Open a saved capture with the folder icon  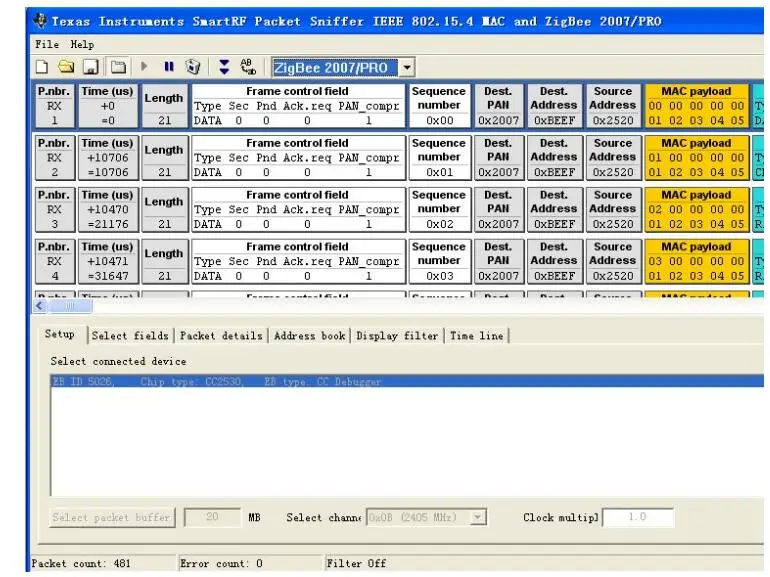(x=66, y=66)
